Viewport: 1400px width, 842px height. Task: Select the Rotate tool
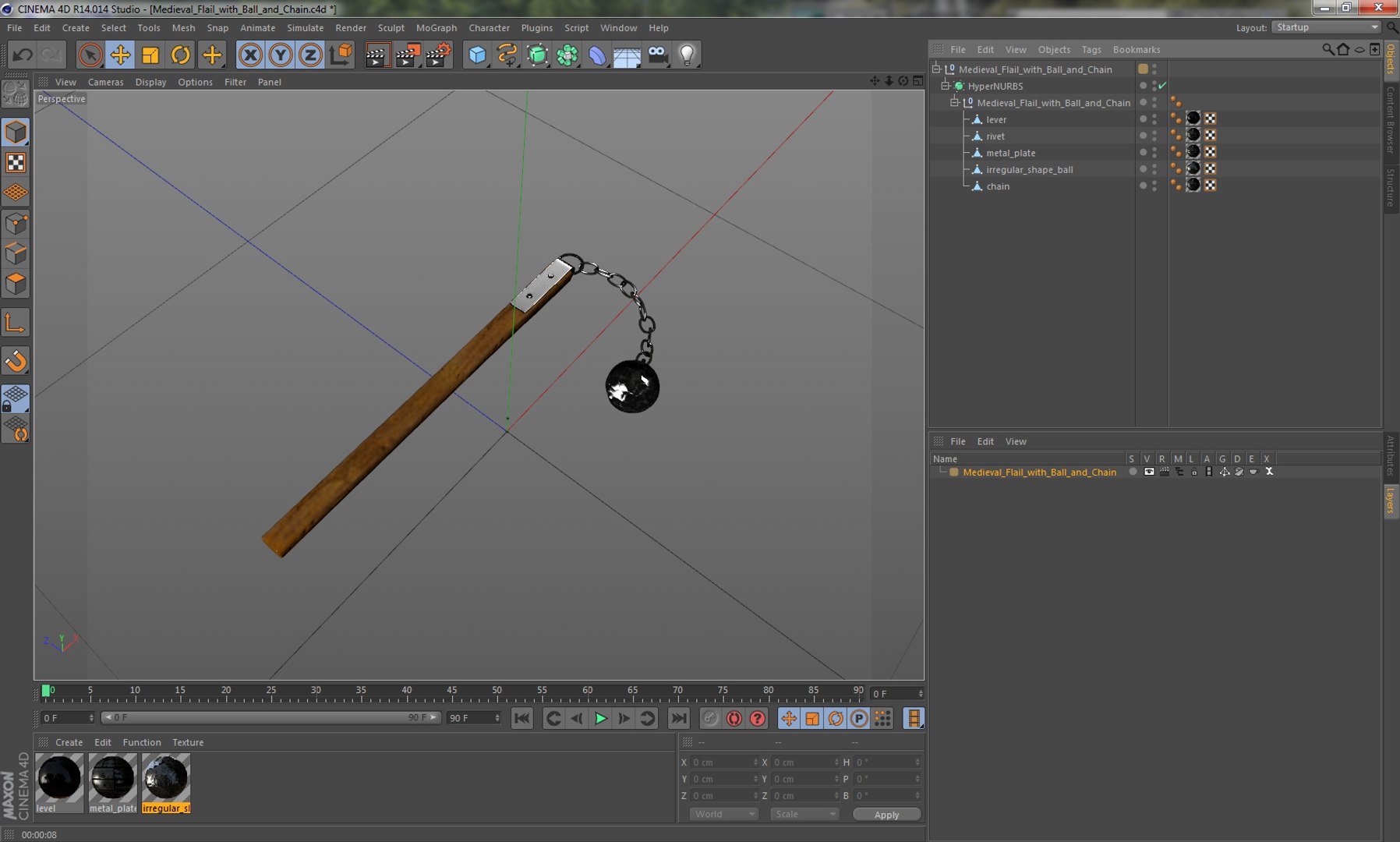181,55
